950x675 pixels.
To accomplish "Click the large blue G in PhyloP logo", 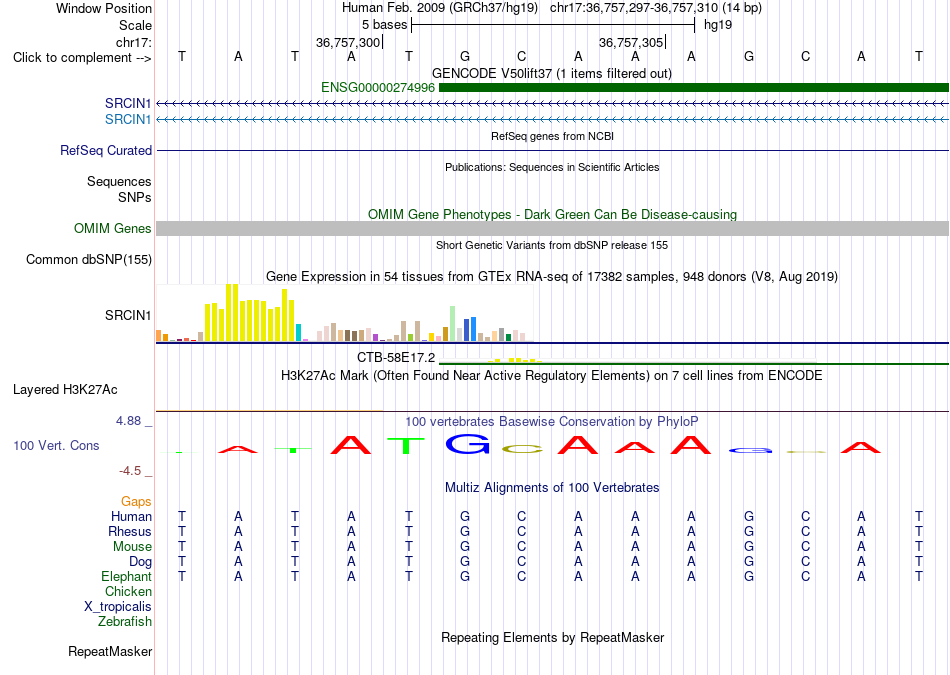I will click(467, 445).
